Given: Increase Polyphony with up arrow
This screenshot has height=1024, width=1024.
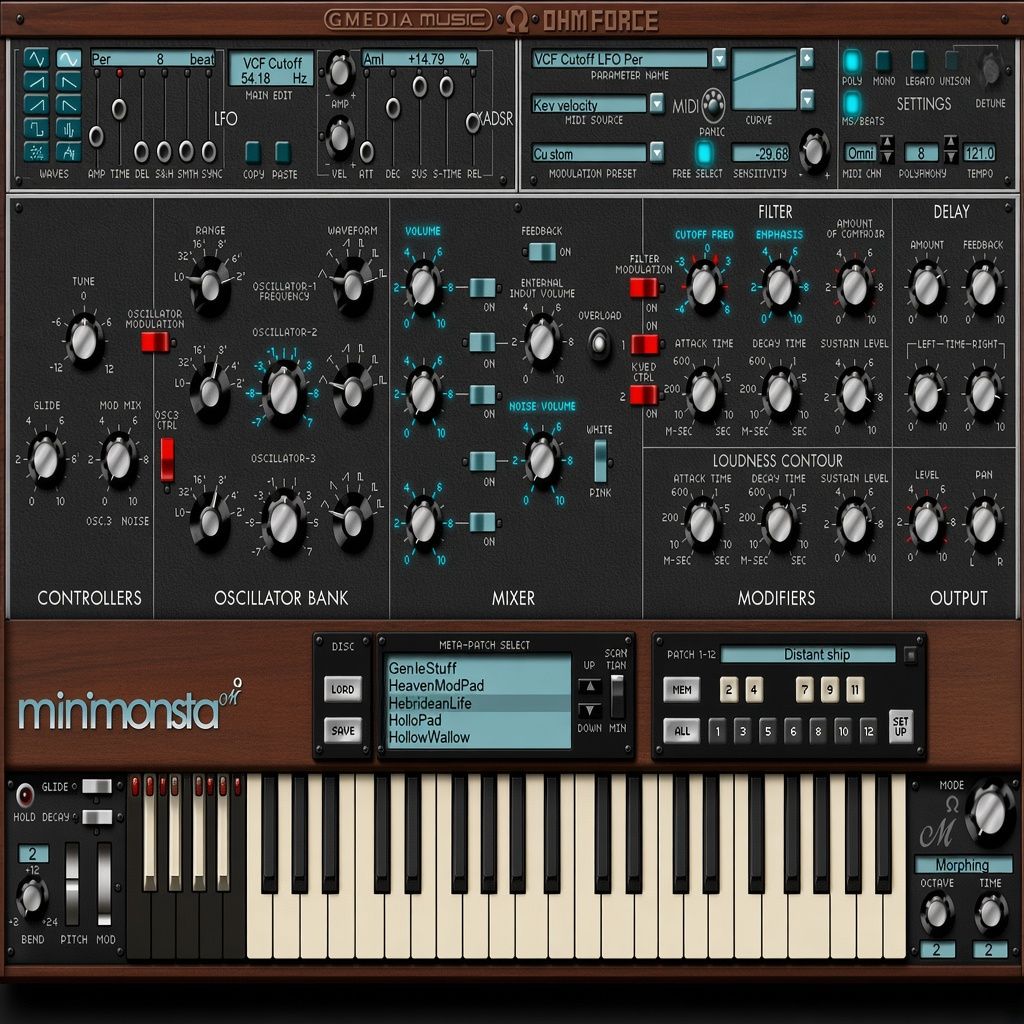Looking at the screenshot, I should coord(950,142).
